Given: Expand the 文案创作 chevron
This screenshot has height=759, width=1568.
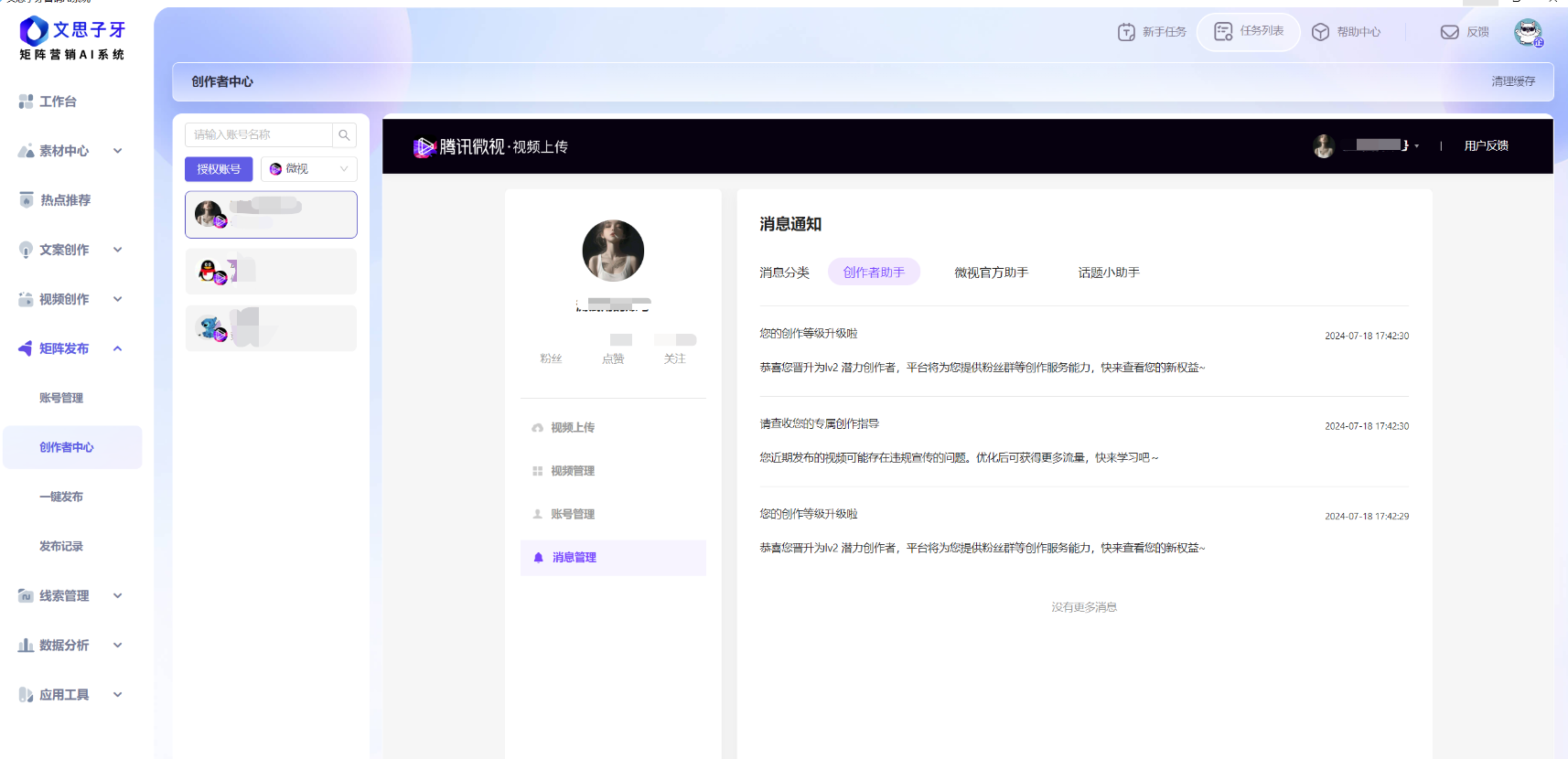Looking at the screenshot, I should [x=118, y=250].
